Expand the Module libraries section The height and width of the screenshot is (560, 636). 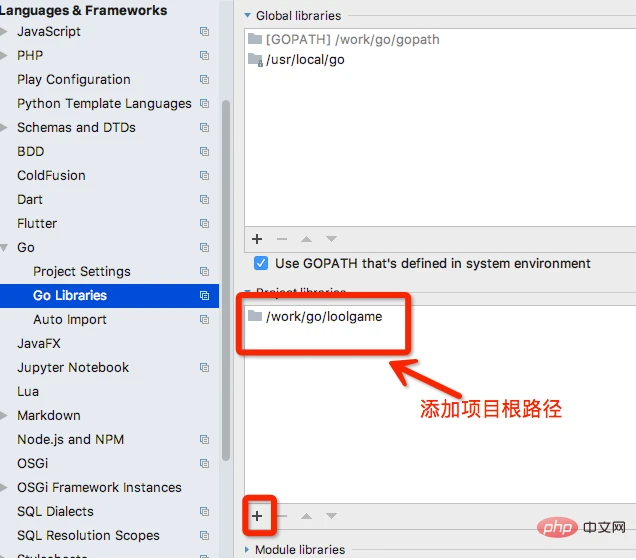click(247, 549)
